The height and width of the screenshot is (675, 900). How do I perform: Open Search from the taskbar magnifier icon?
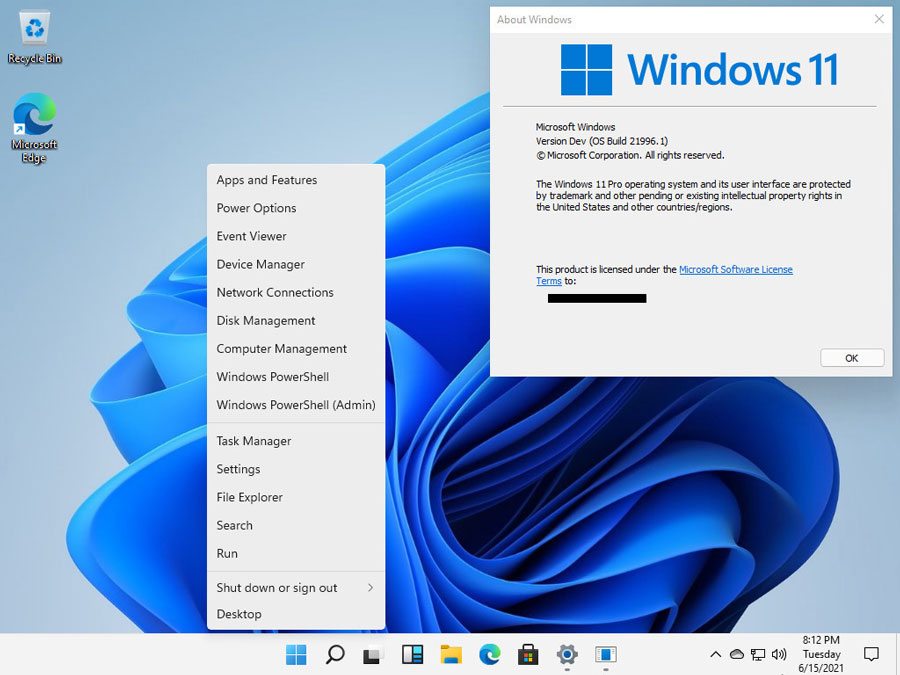335,655
